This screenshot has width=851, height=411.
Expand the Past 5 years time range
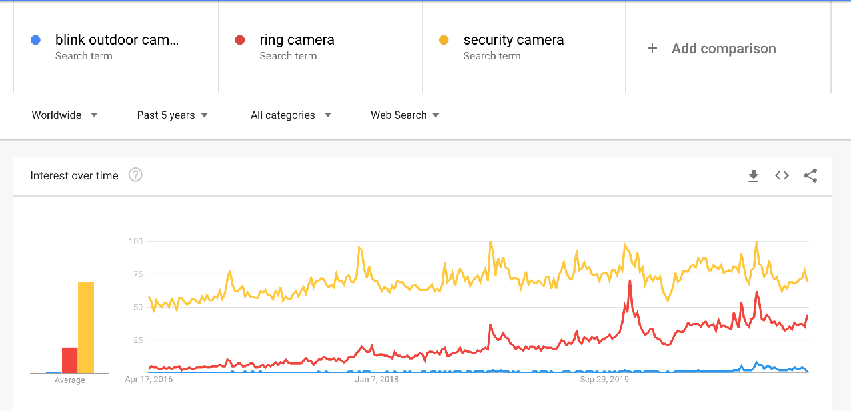pyautogui.click(x=172, y=115)
